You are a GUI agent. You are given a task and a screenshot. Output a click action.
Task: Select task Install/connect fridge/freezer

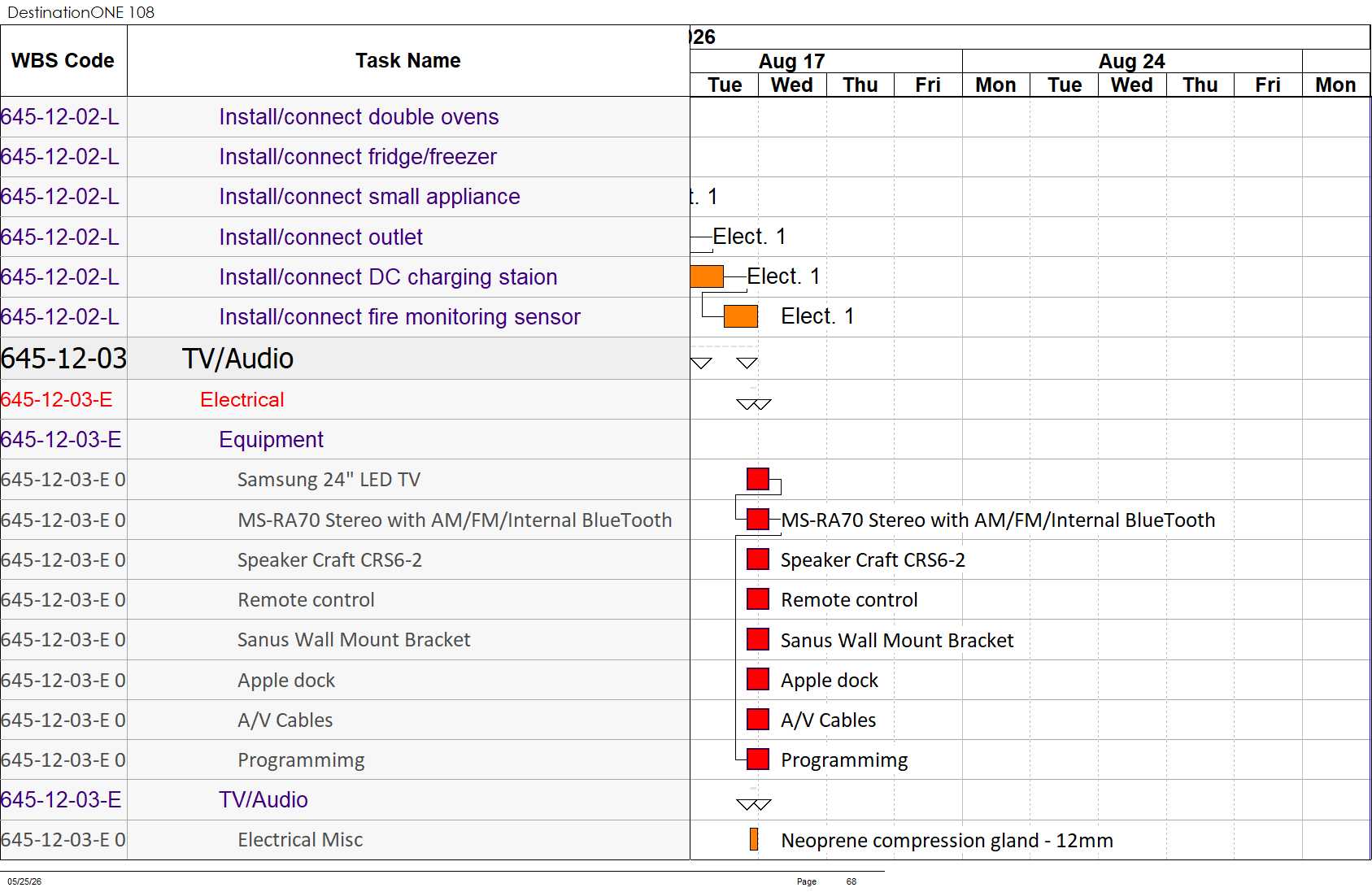click(358, 157)
